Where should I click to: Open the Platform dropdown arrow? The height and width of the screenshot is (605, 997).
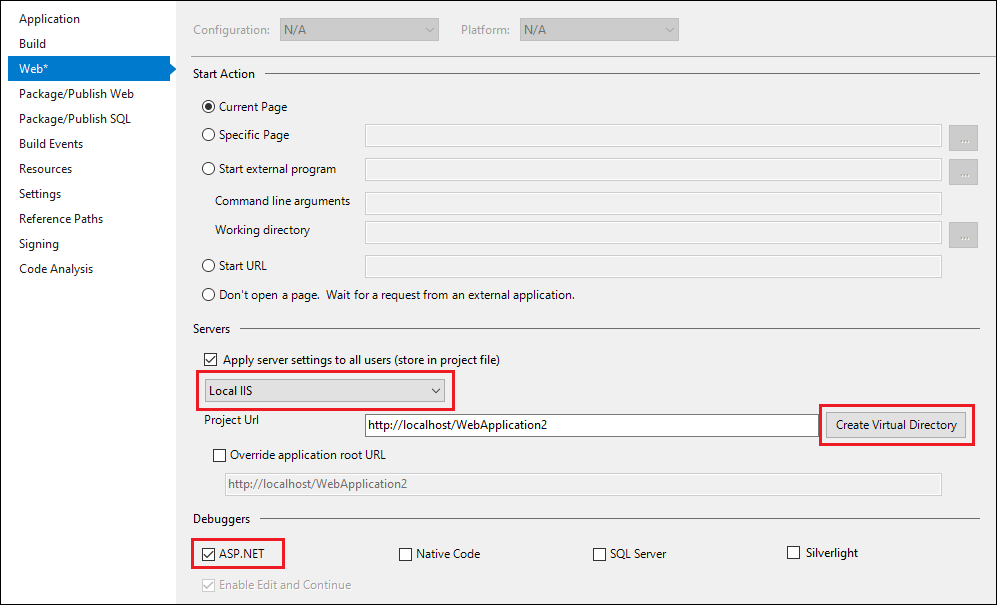point(668,29)
